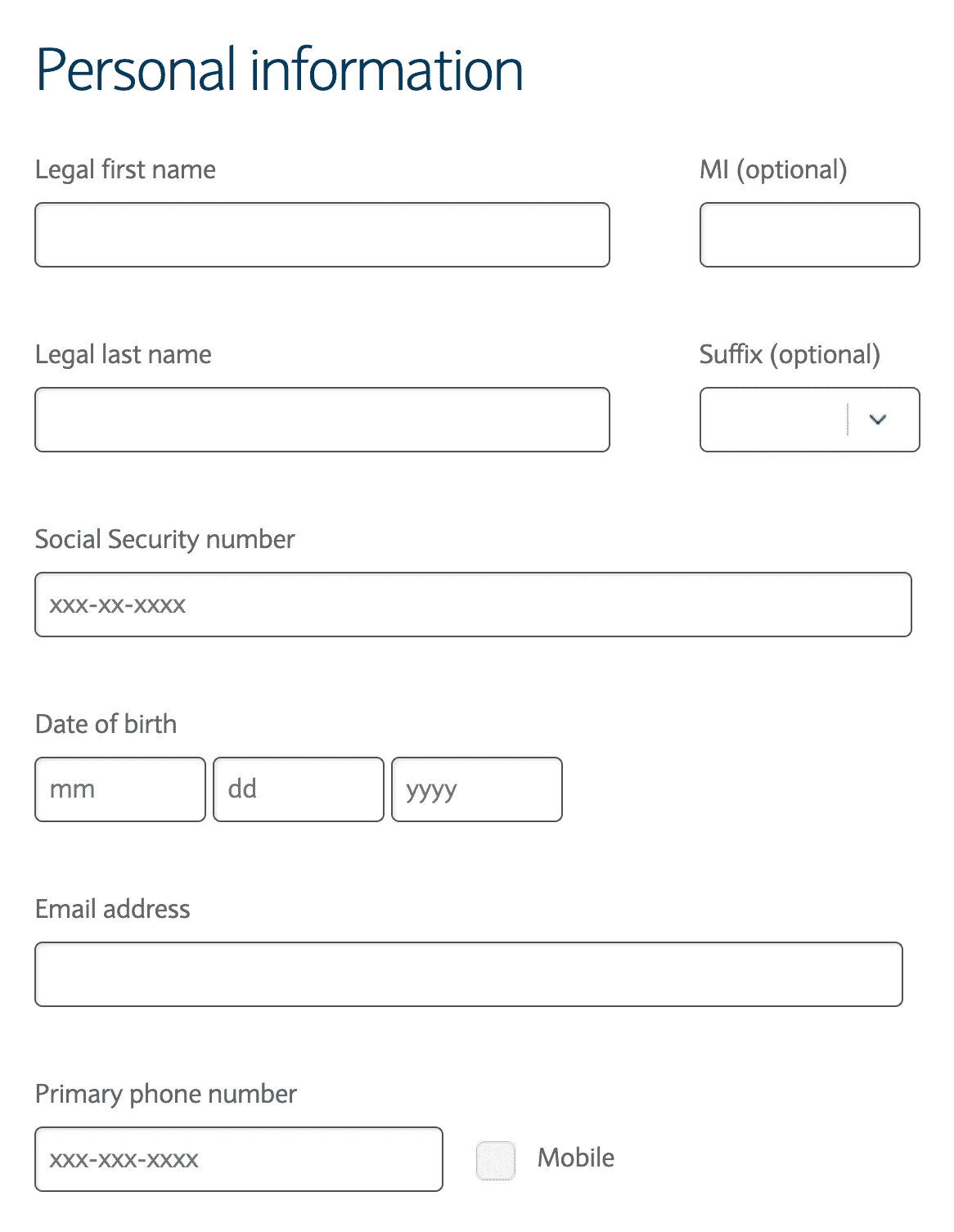This screenshot has width=954, height=1232.
Task: Click the Email address input box
Action: pos(468,974)
